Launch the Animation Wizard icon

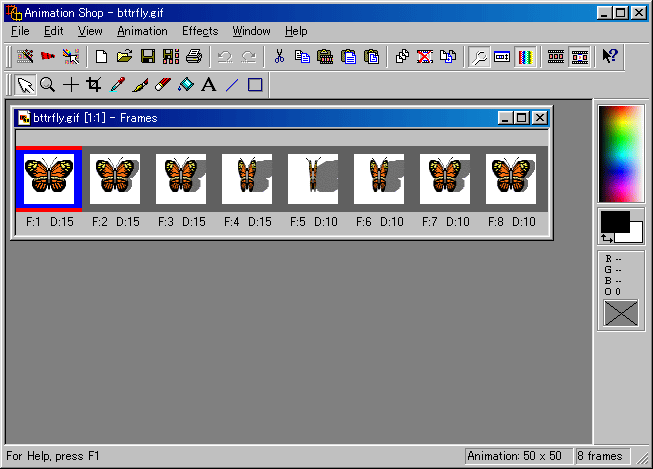coord(25,56)
